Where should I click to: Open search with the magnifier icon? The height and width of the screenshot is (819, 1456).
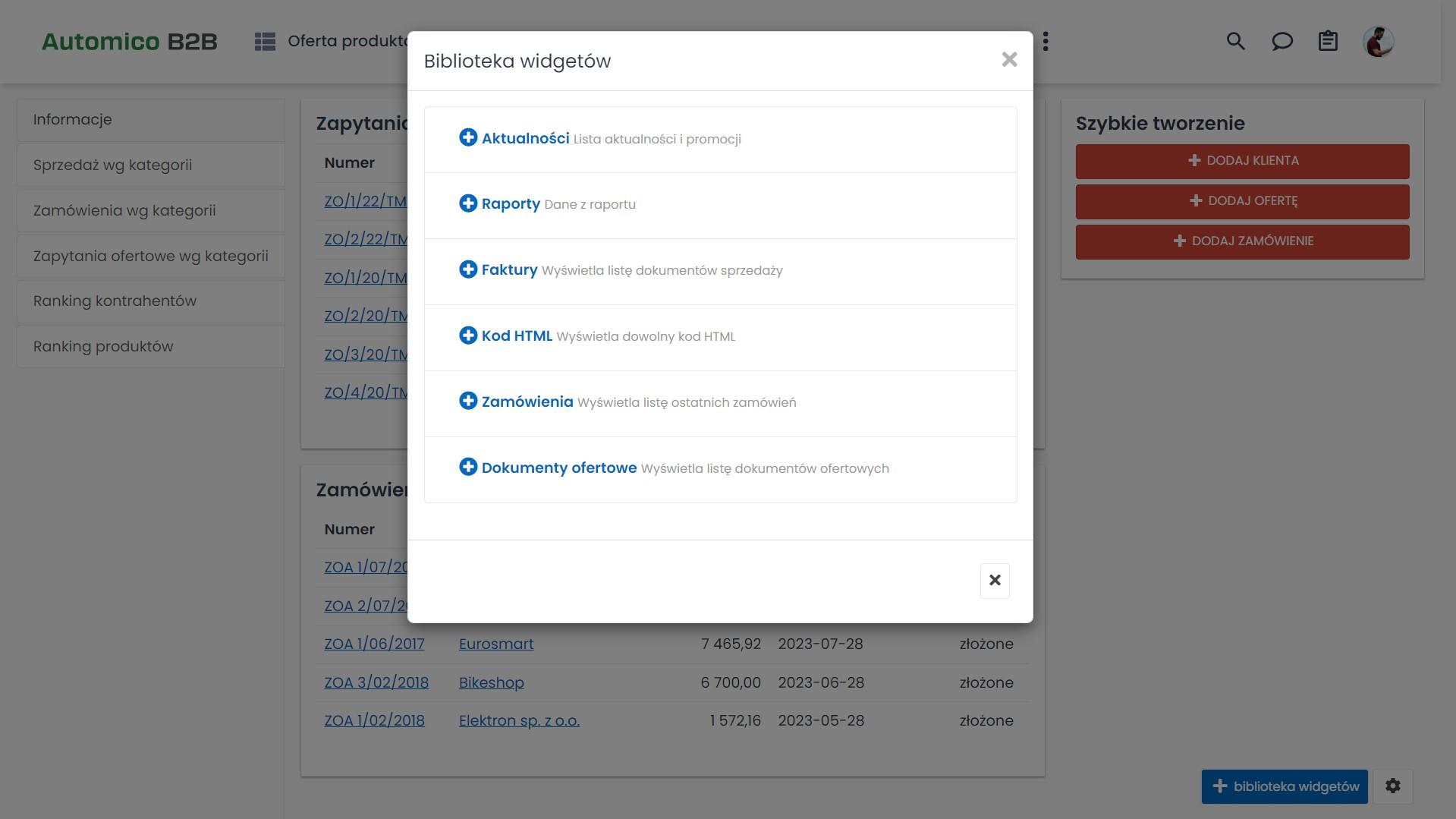pyautogui.click(x=1235, y=41)
